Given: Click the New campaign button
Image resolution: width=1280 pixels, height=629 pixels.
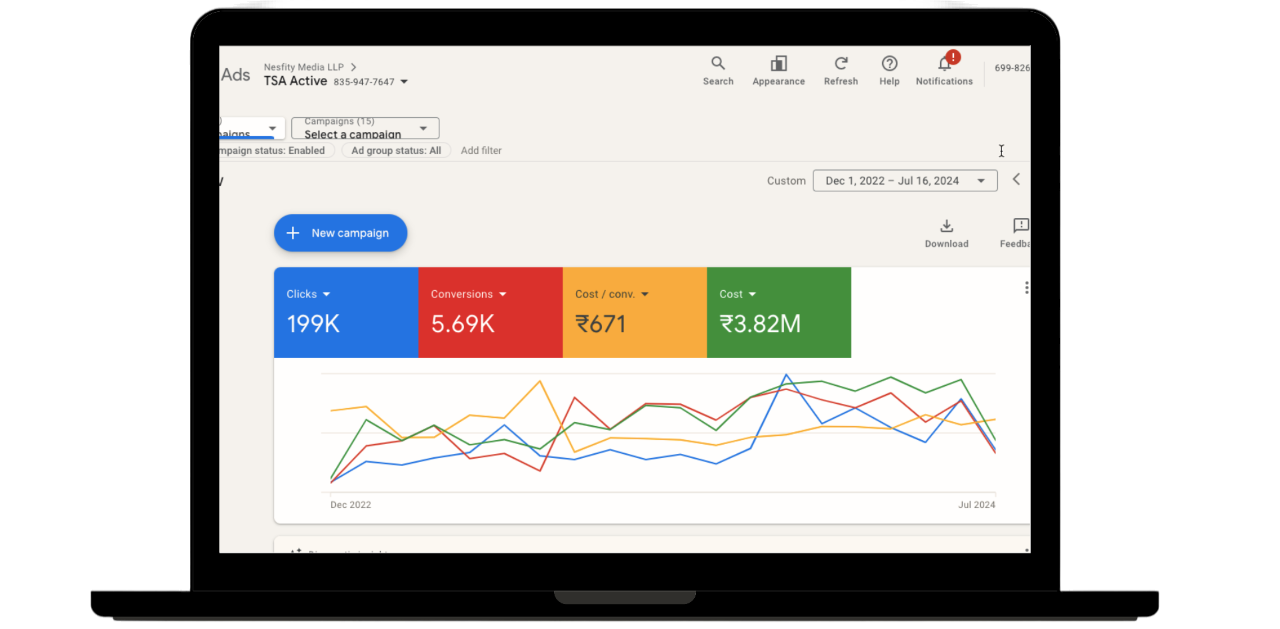Looking at the screenshot, I should 341,233.
